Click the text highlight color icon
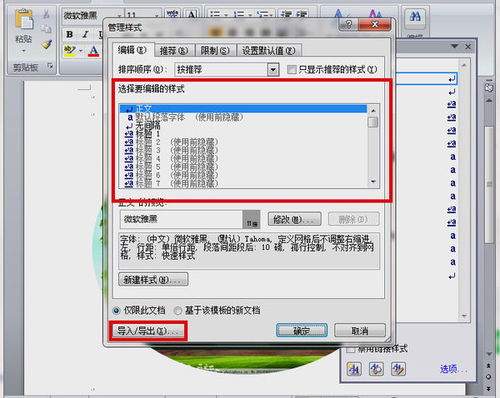500x398 pixels. pyautogui.click(x=70, y=51)
